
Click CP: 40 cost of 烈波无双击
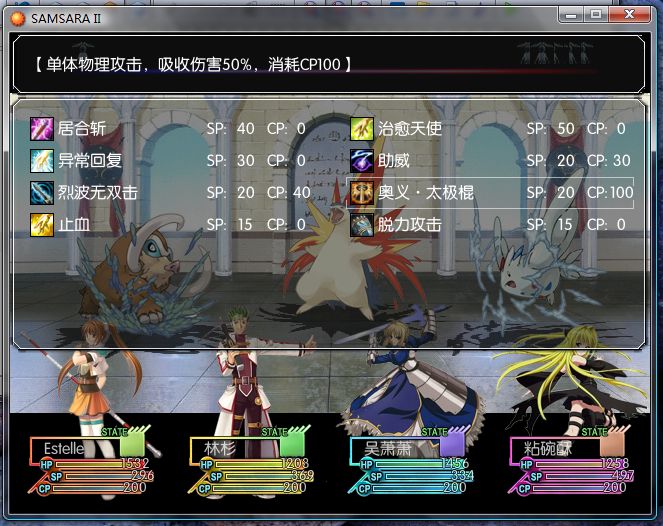[288, 193]
